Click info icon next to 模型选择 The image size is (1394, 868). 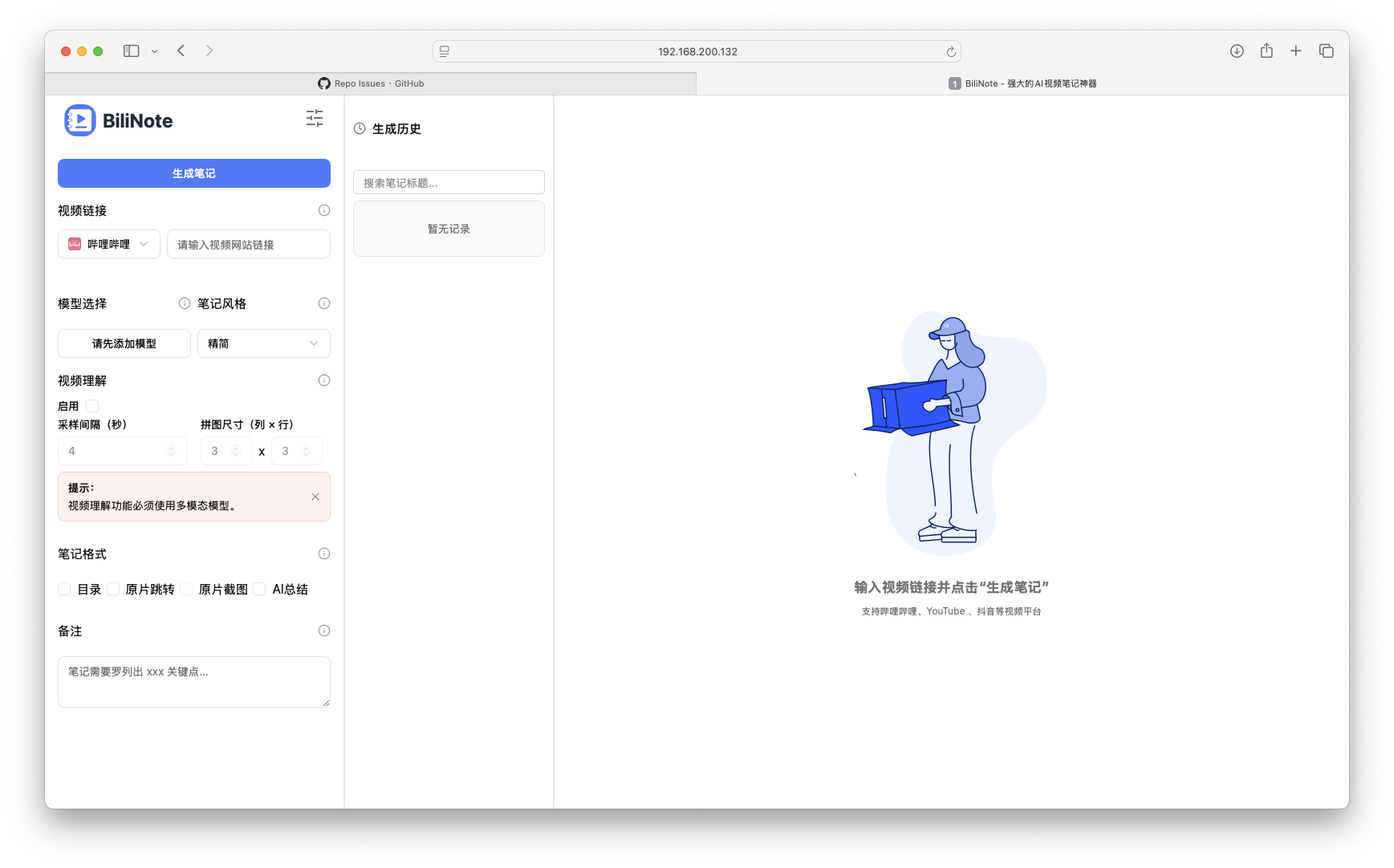[185, 303]
